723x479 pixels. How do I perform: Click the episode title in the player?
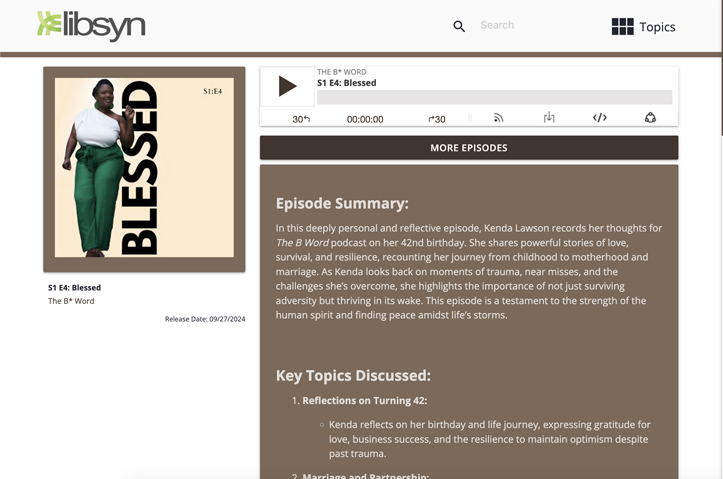click(346, 83)
